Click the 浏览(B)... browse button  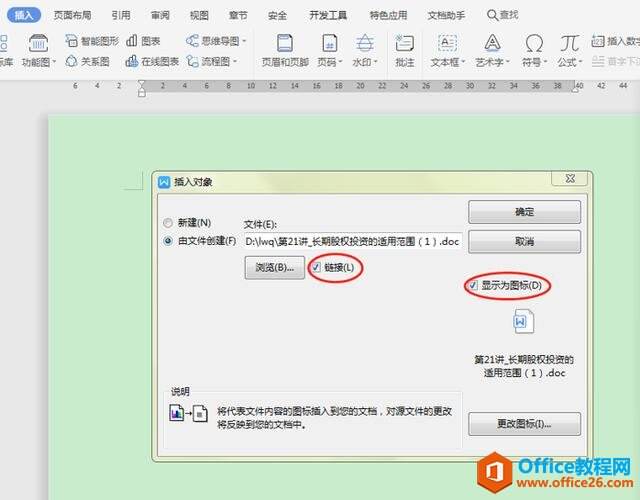pos(275,268)
